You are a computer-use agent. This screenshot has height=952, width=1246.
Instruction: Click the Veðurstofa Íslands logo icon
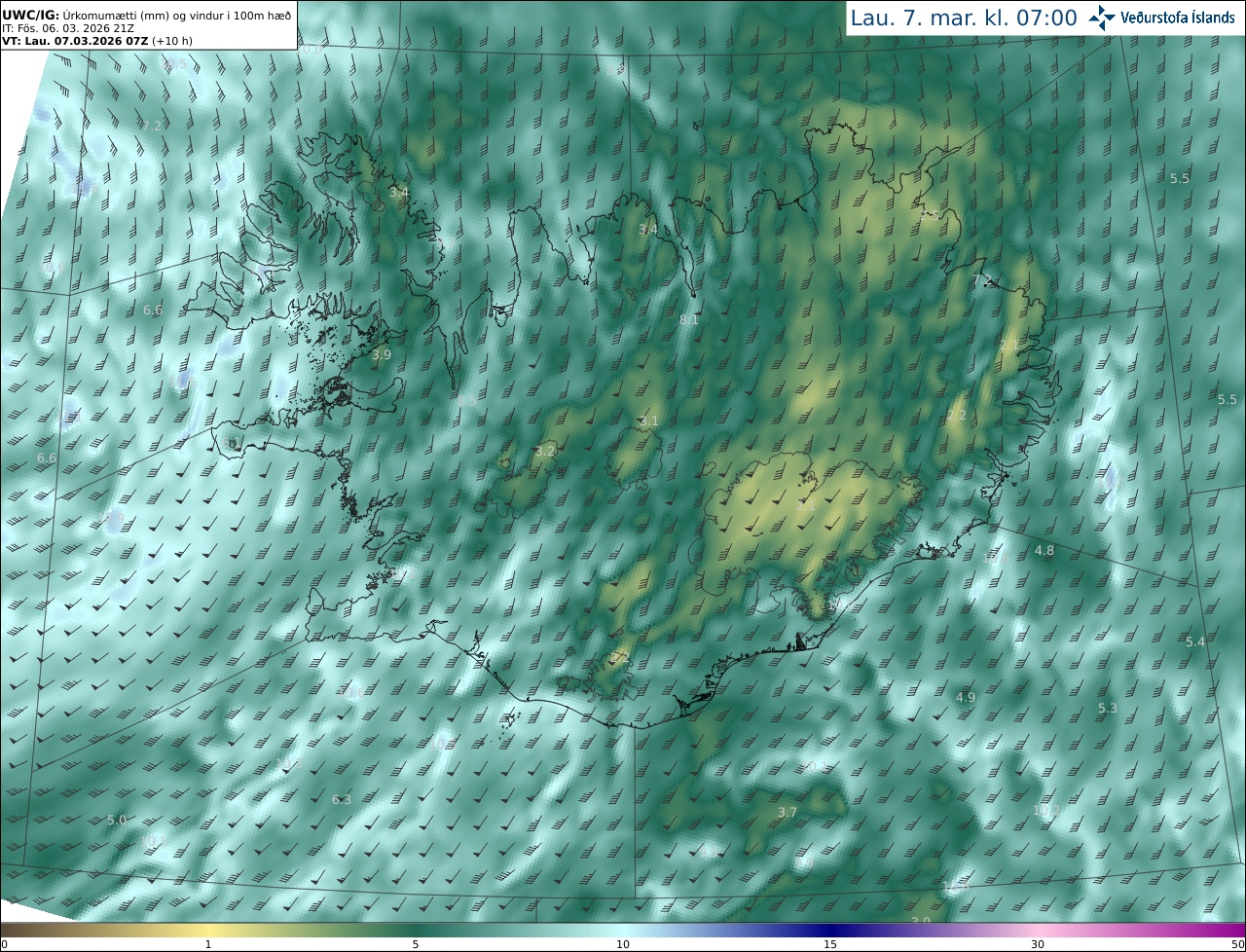(x=1102, y=17)
